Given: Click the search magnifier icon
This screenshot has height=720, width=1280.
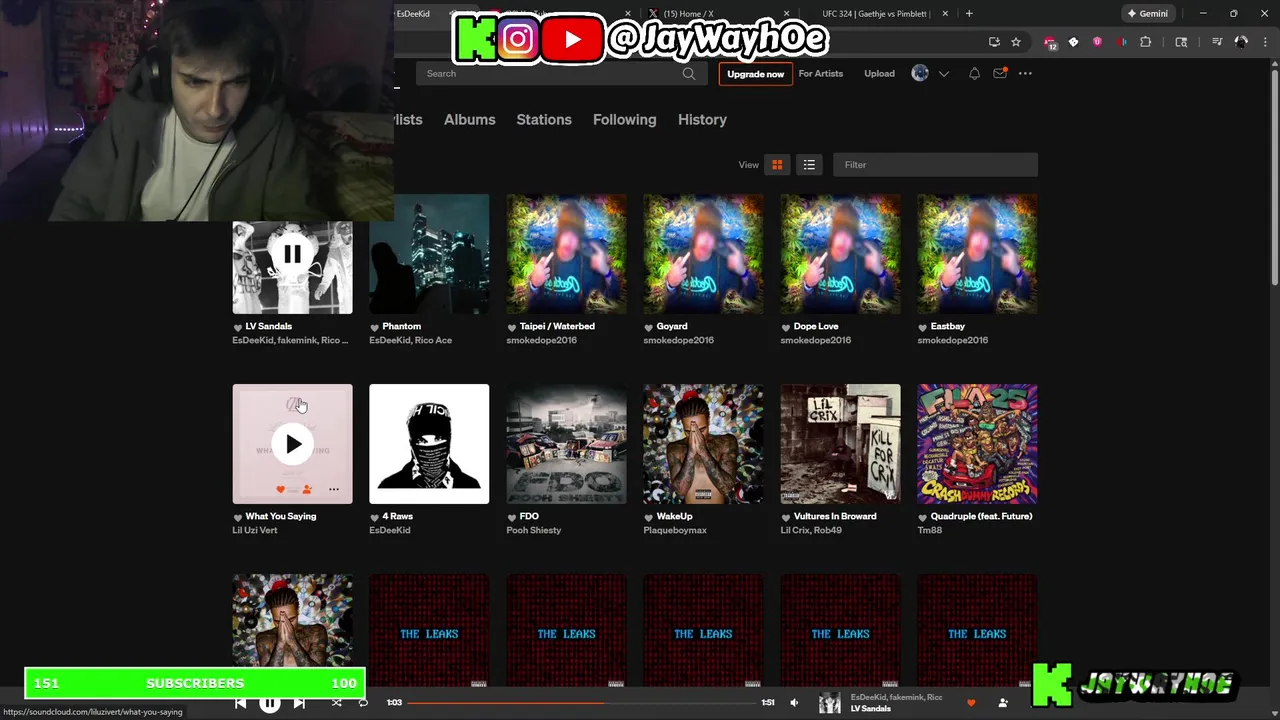Looking at the screenshot, I should tap(689, 74).
